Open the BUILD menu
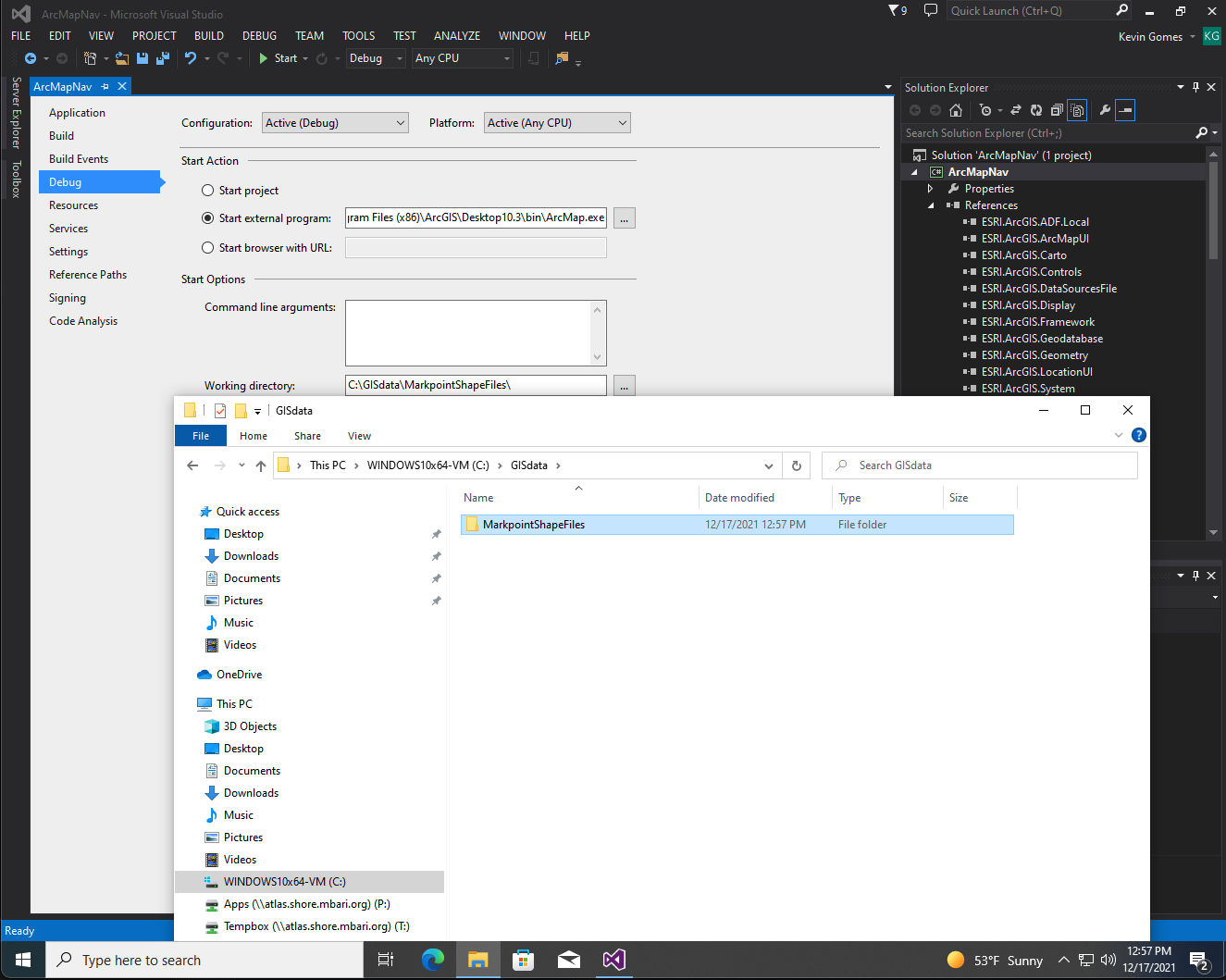 pos(209,36)
